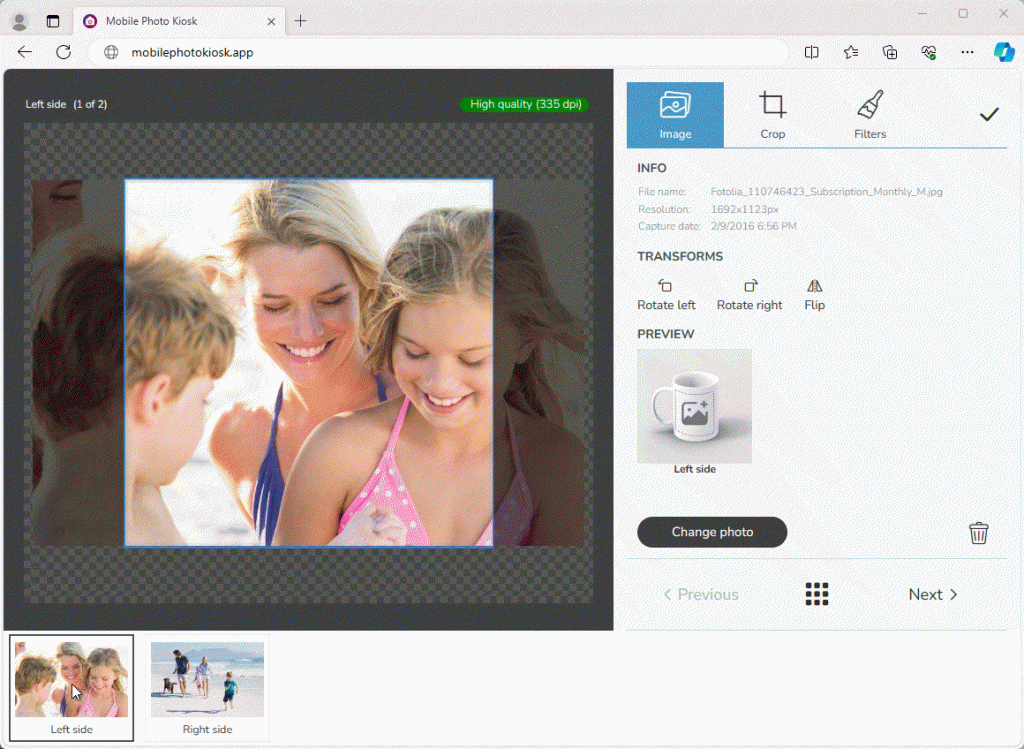Image resolution: width=1024 pixels, height=749 pixels.
Task: Select the Image panel icon
Action: (x=675, y=113)
